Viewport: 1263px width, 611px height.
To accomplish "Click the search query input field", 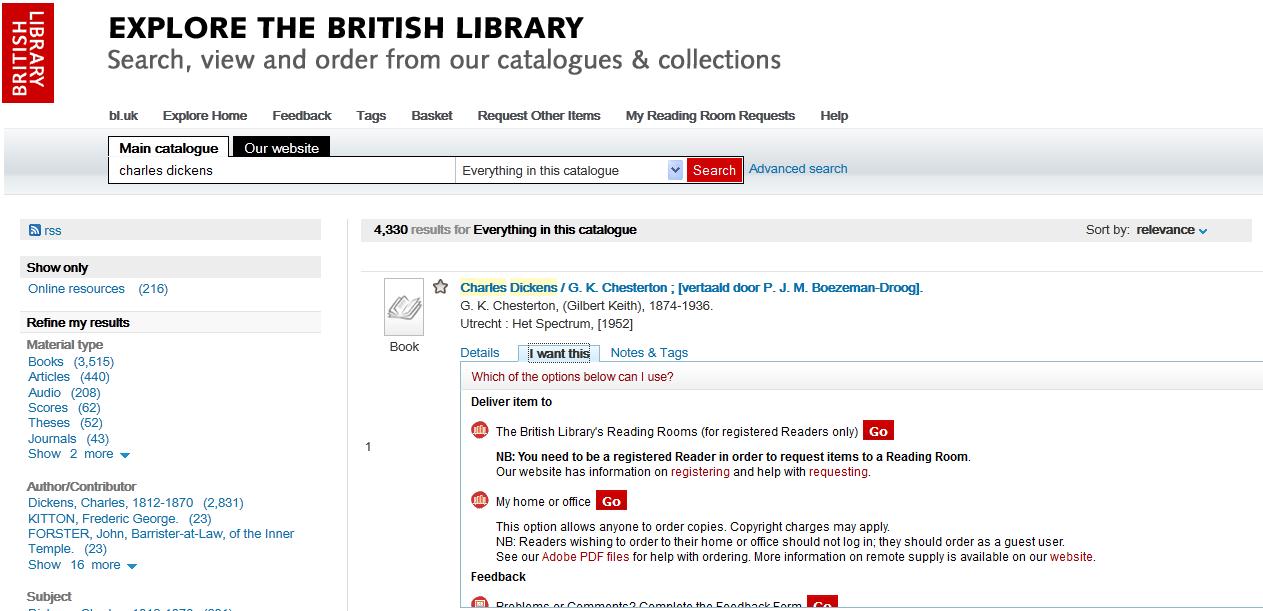I will coord(282,171).
